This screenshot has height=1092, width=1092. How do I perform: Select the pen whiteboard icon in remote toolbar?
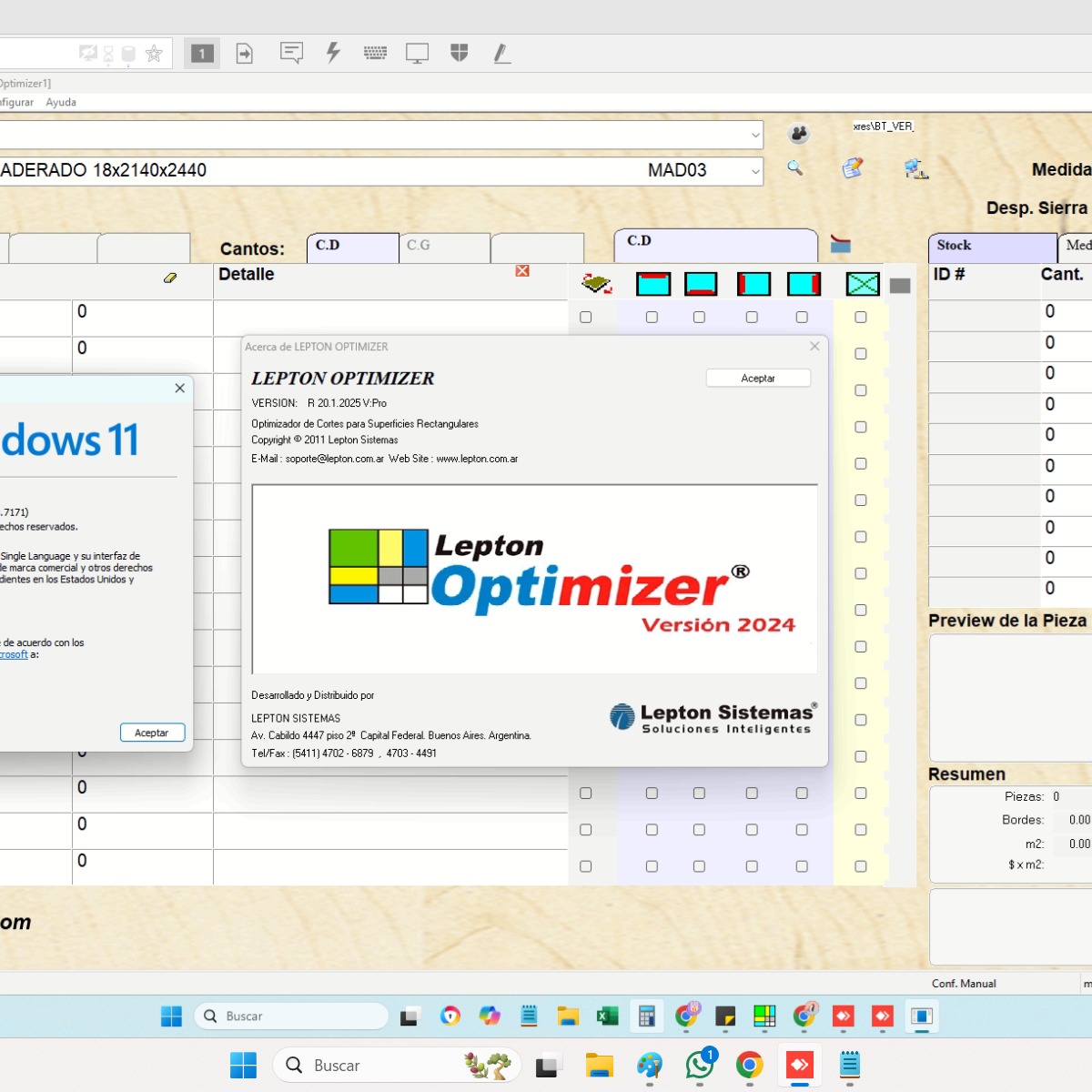[x=501, y=54]
